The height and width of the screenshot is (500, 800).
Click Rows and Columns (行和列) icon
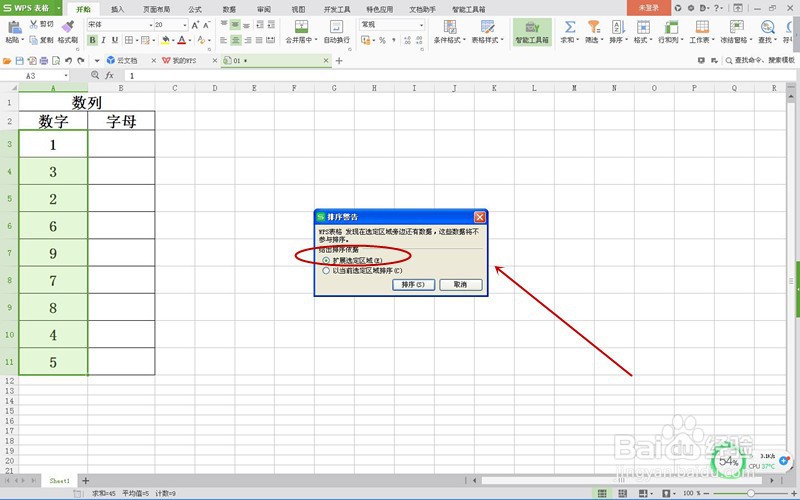(x=670, y=27)
